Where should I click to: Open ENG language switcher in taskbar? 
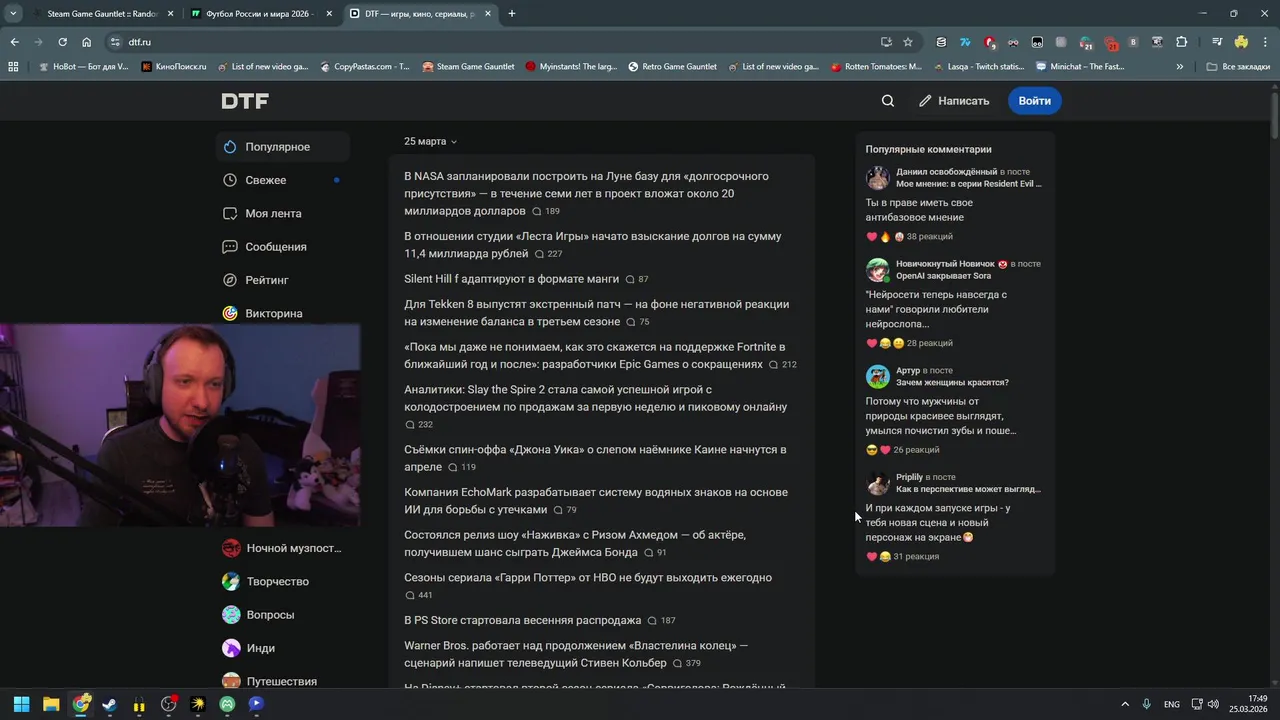click(1172, 704)
